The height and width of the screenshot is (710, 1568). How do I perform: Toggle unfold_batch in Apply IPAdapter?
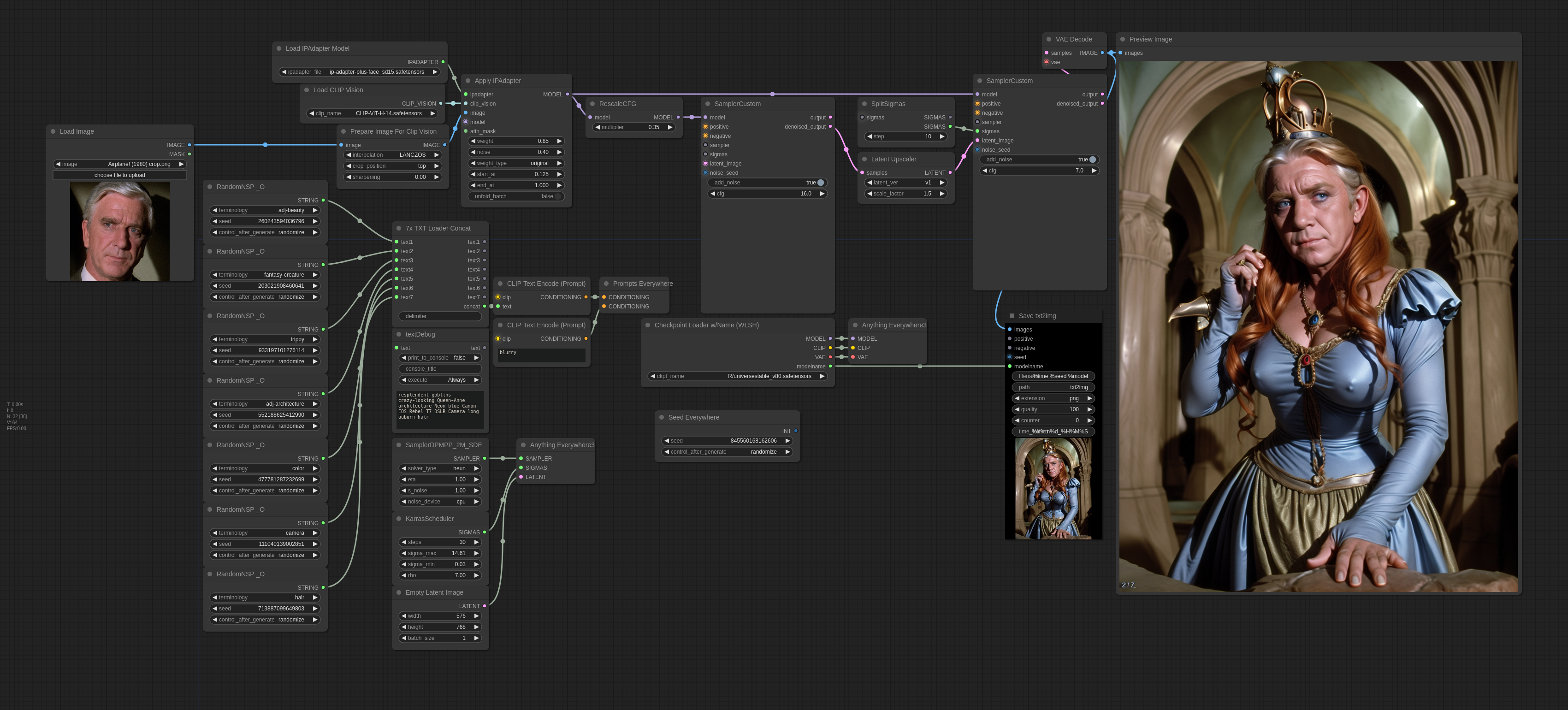(516, 197)
